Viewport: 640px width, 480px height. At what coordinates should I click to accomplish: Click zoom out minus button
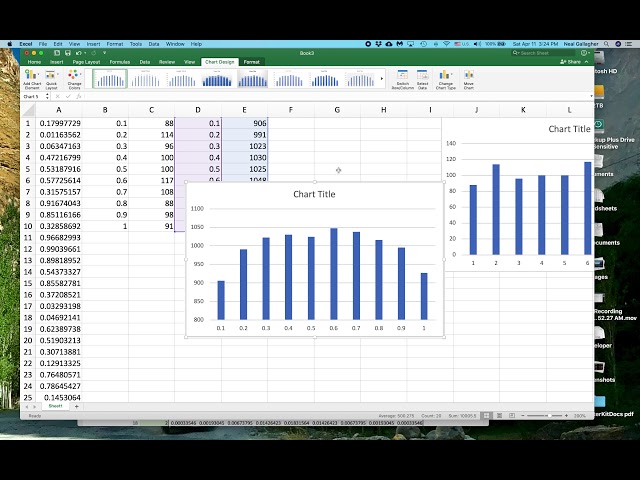pyautogui.click(x=523, y=416)
